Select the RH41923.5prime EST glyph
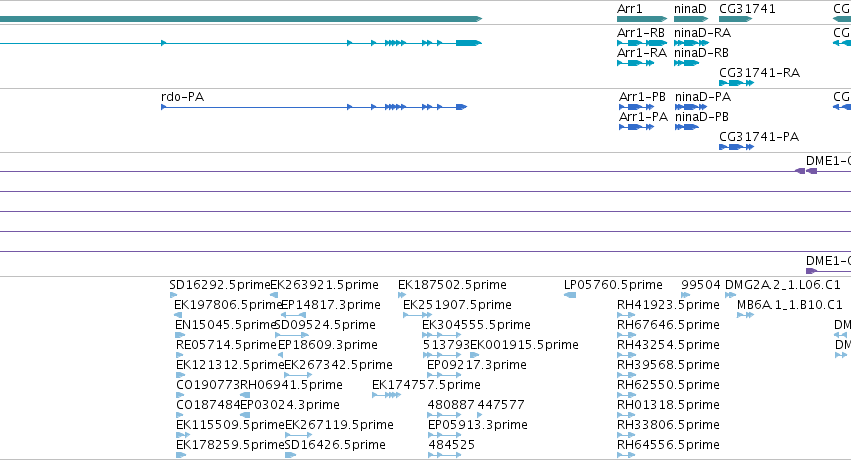The height and width of the screenshot is (460, 851). click(626, 315)
